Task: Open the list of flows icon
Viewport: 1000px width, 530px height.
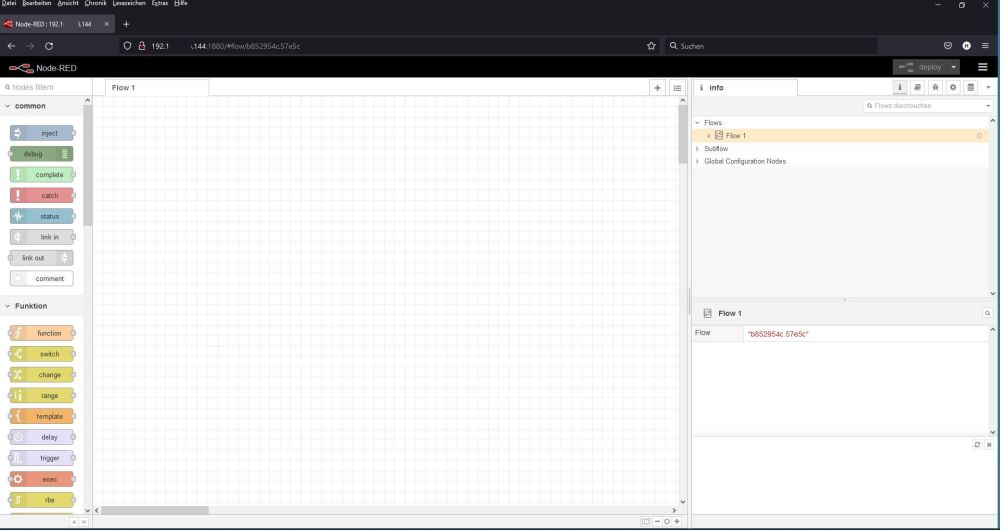Action: point(677,88)
